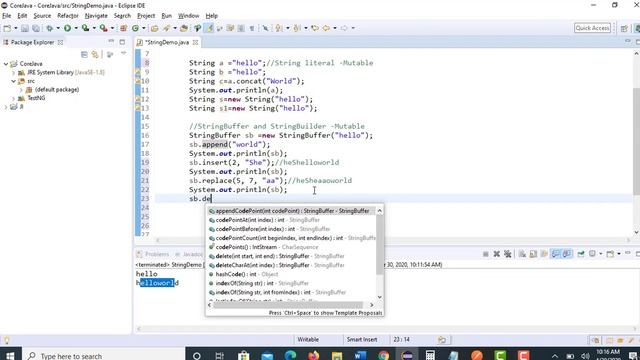The height and width of the screenshot is (360, 640).
Task: Open New file dropdown arrow
Action: coord(16,28)
